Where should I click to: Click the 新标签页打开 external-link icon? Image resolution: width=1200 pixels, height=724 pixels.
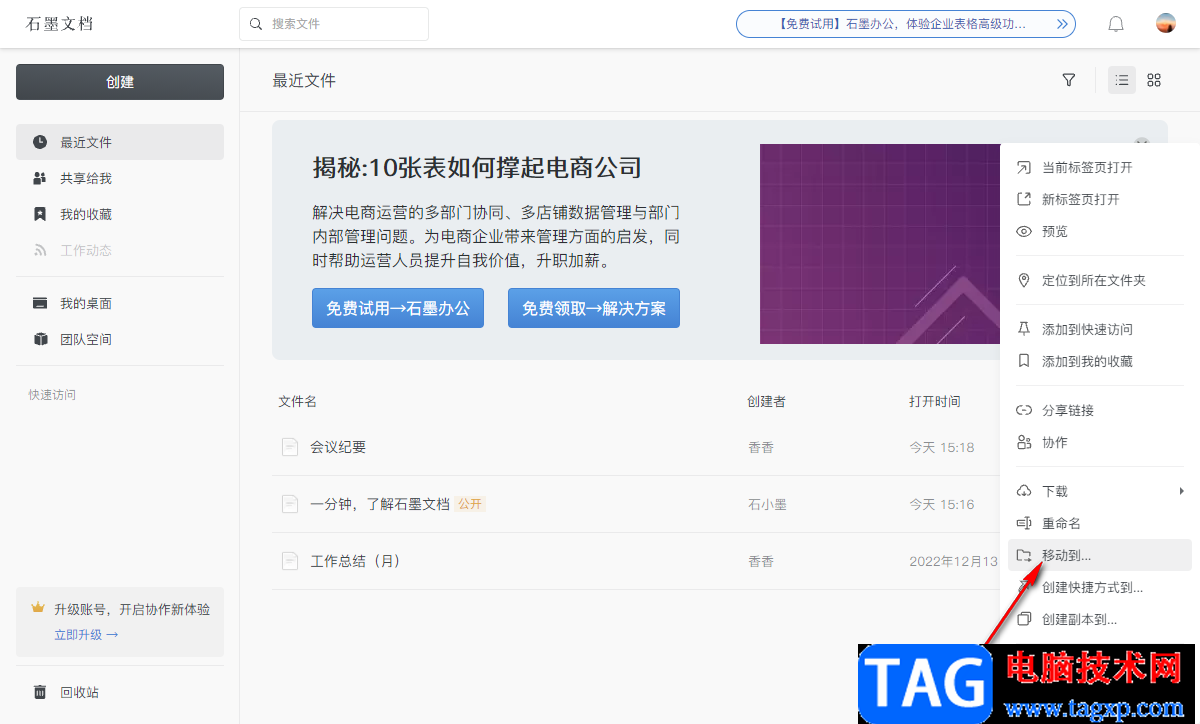pos(1024,199)
